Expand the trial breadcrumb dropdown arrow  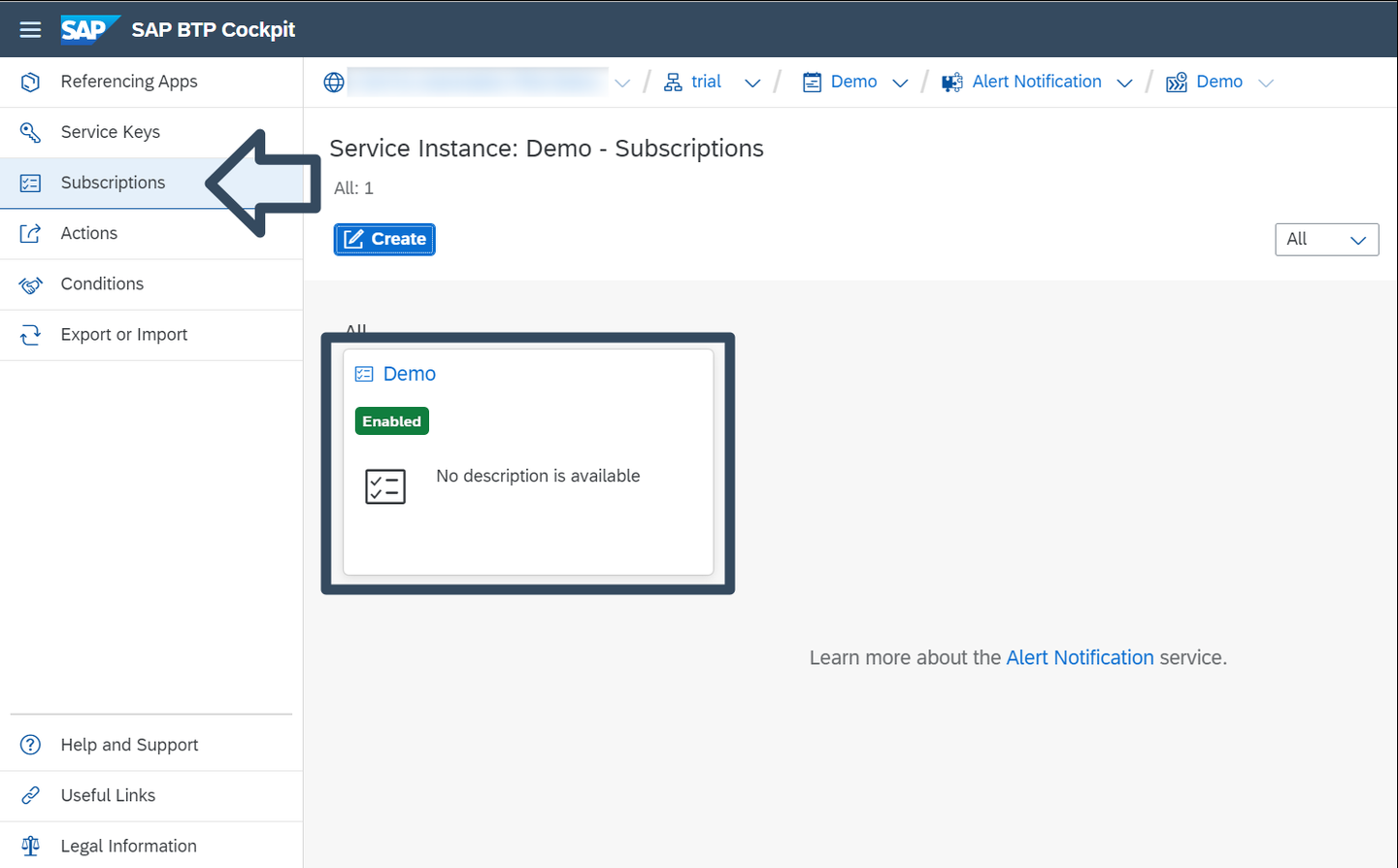(x=752, y=83)
